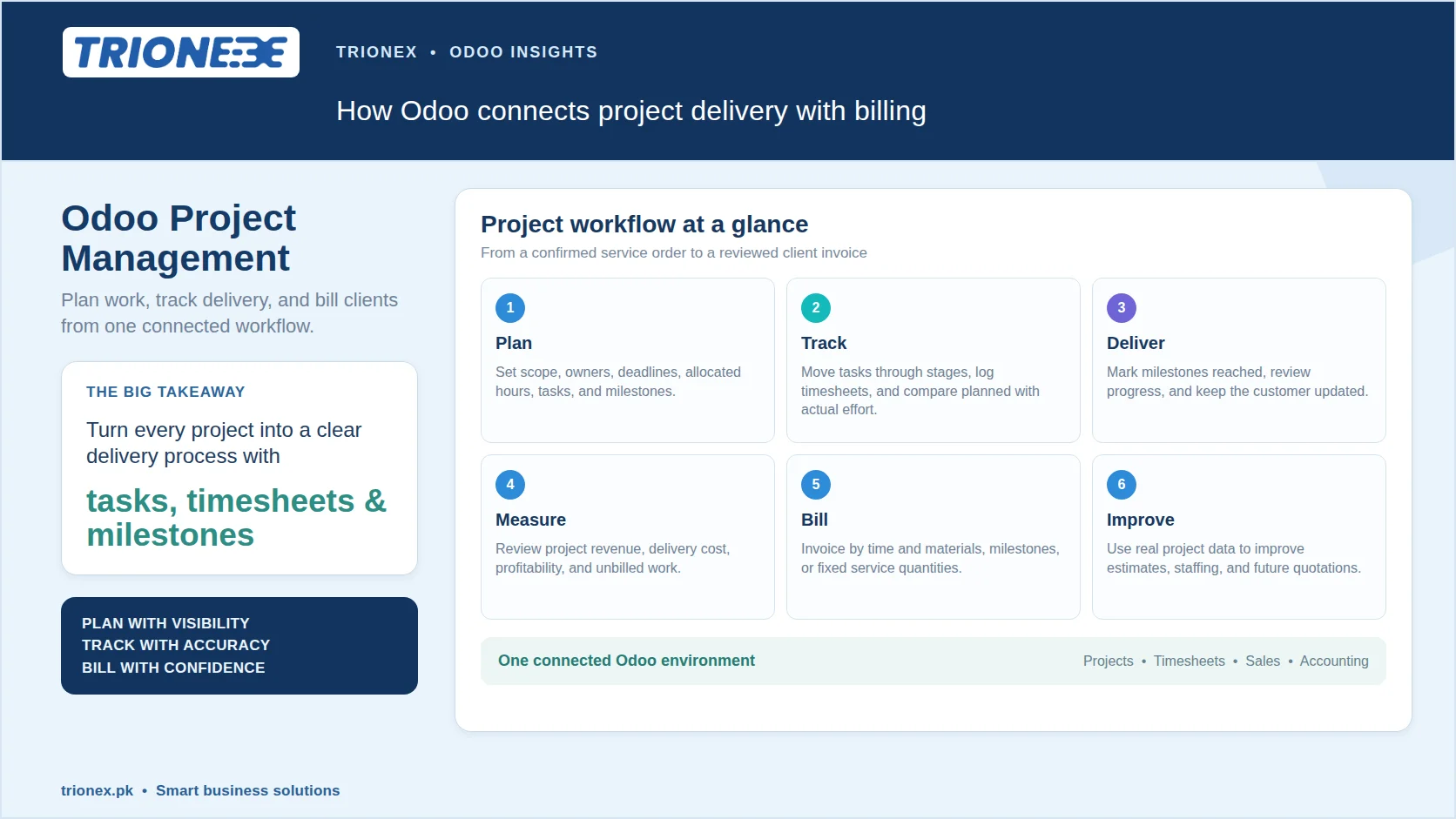Click 'TRACK WITH ACCURACY' line
1456x819 pixels.
coord(176,645)
